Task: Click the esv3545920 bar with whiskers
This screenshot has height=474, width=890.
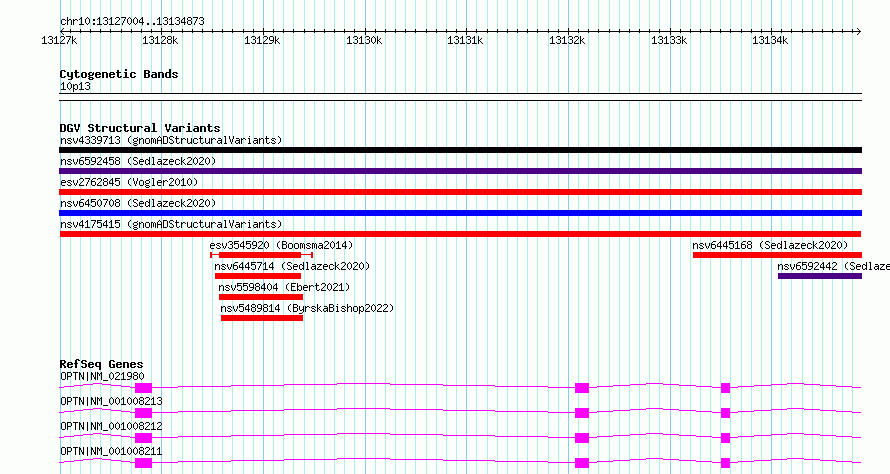Action: [261, 255]
